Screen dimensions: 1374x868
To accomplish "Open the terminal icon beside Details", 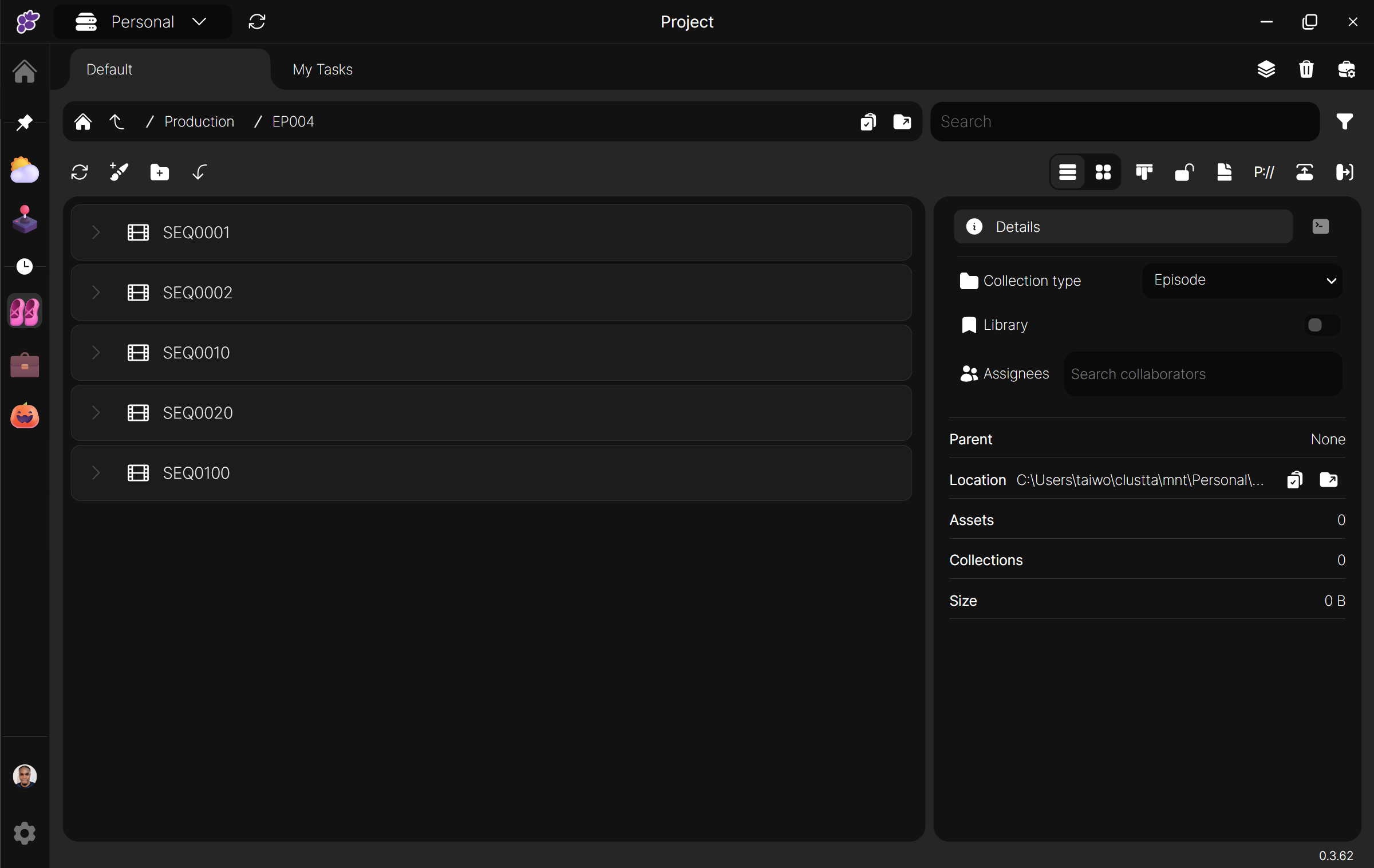I will (1320, 227).
